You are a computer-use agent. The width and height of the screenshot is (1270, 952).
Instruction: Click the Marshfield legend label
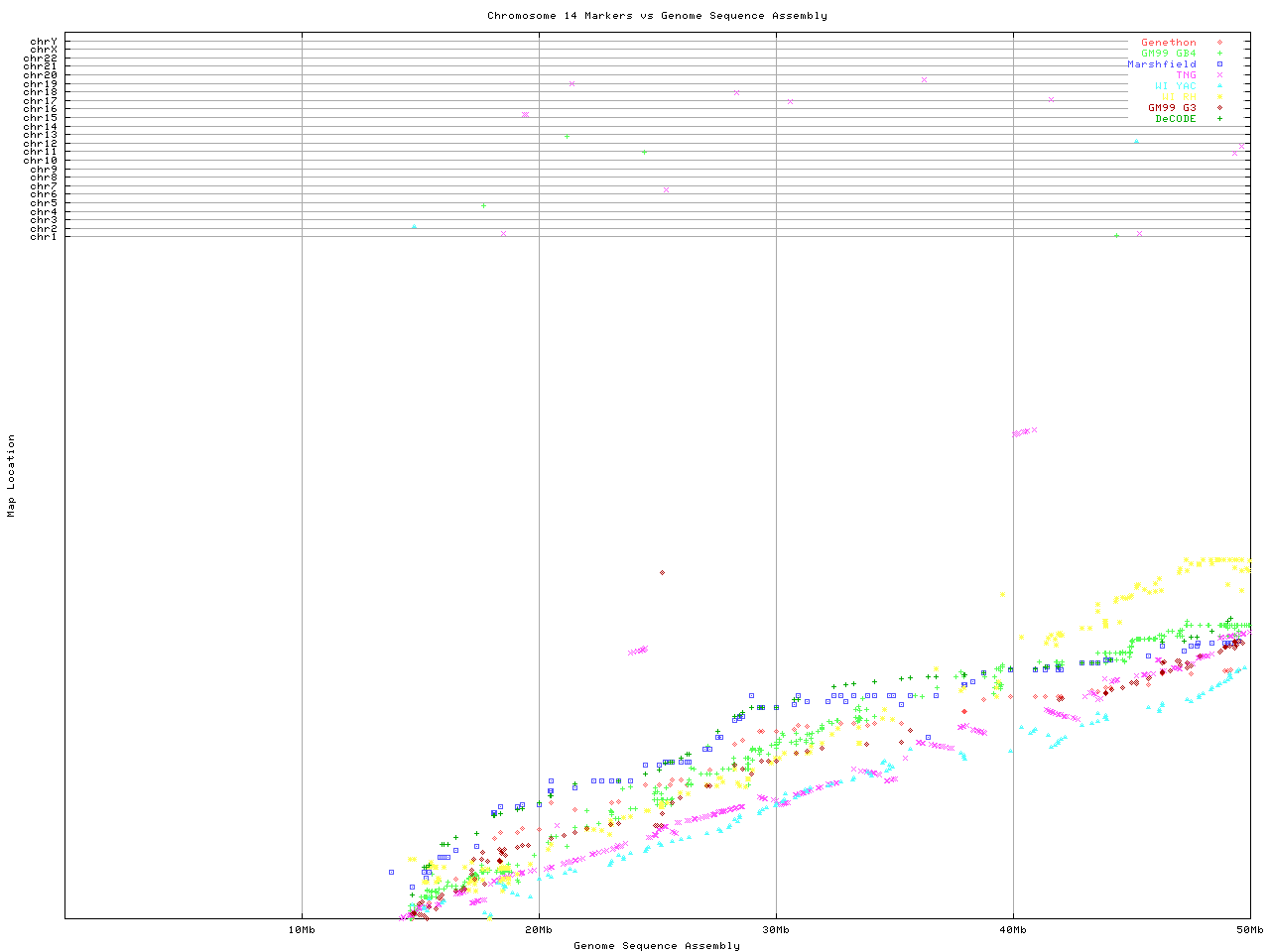point(1161,64)
